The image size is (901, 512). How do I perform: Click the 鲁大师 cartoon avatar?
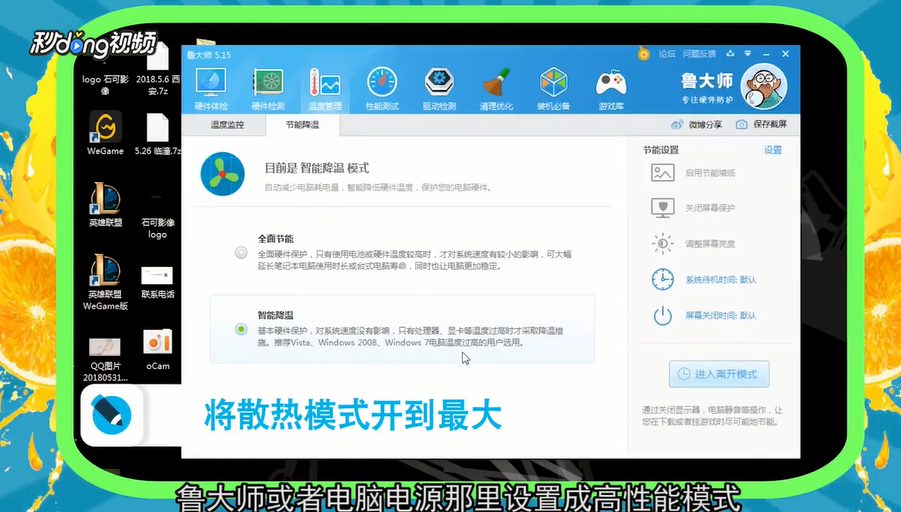pyautogui.click(x=764, y=86)
